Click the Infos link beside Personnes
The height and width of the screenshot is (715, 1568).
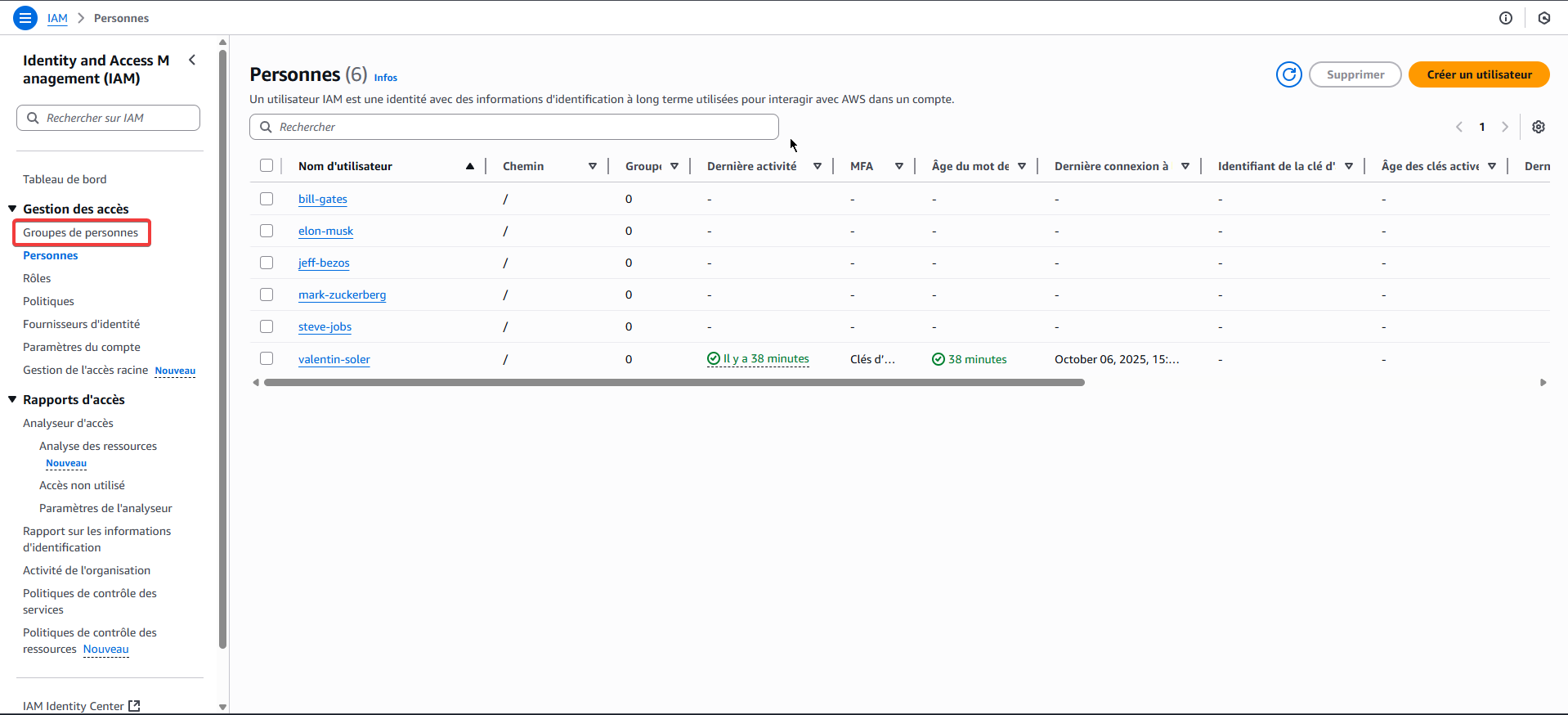(386, 78)
